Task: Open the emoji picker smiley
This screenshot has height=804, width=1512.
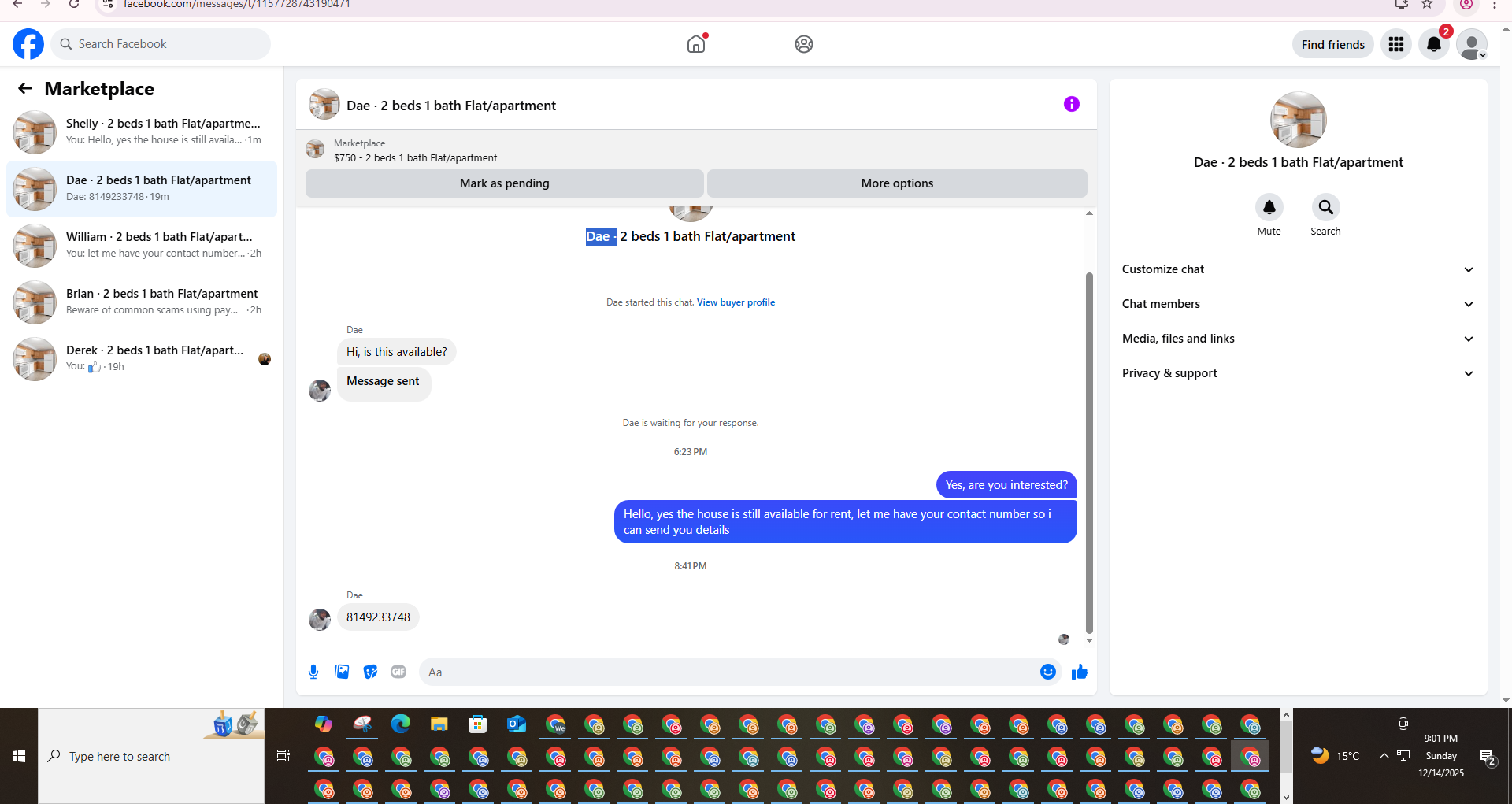Action: (1048, 672)
